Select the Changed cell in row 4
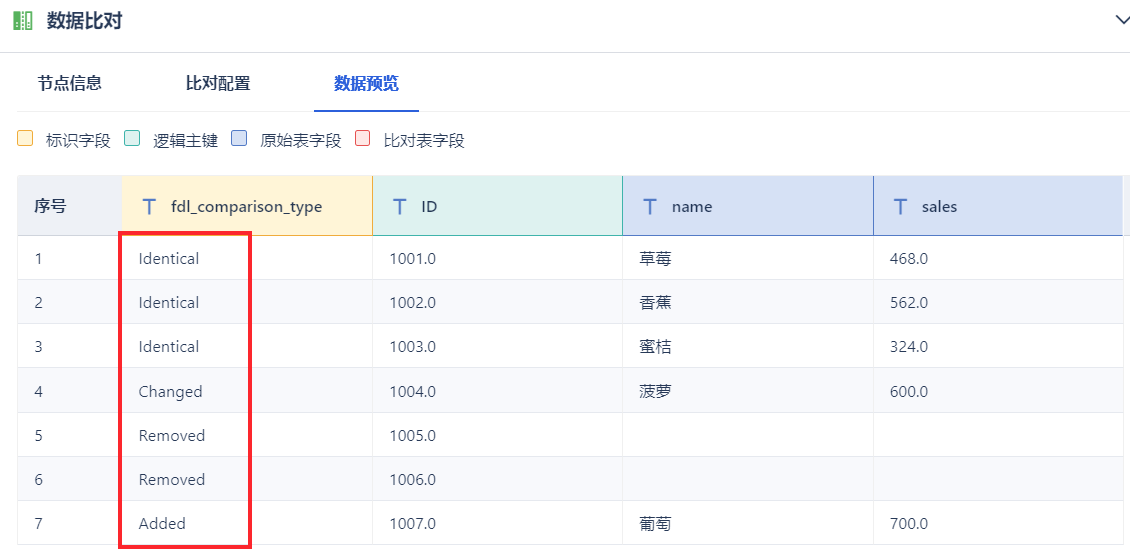This screenshot has height=549, width=1130. 170,391
